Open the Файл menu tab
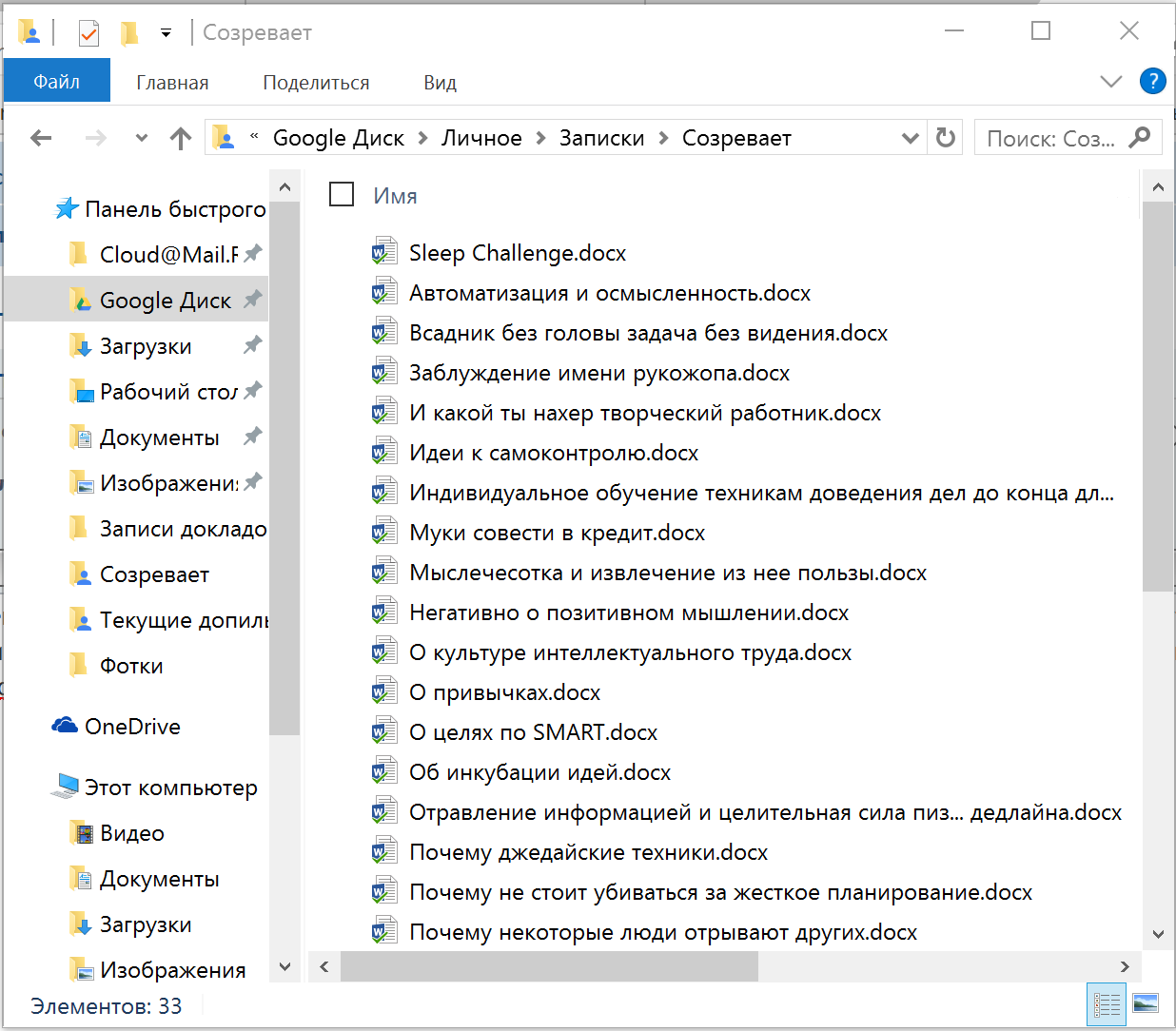1176x1031 pixels. click(57, 82)
